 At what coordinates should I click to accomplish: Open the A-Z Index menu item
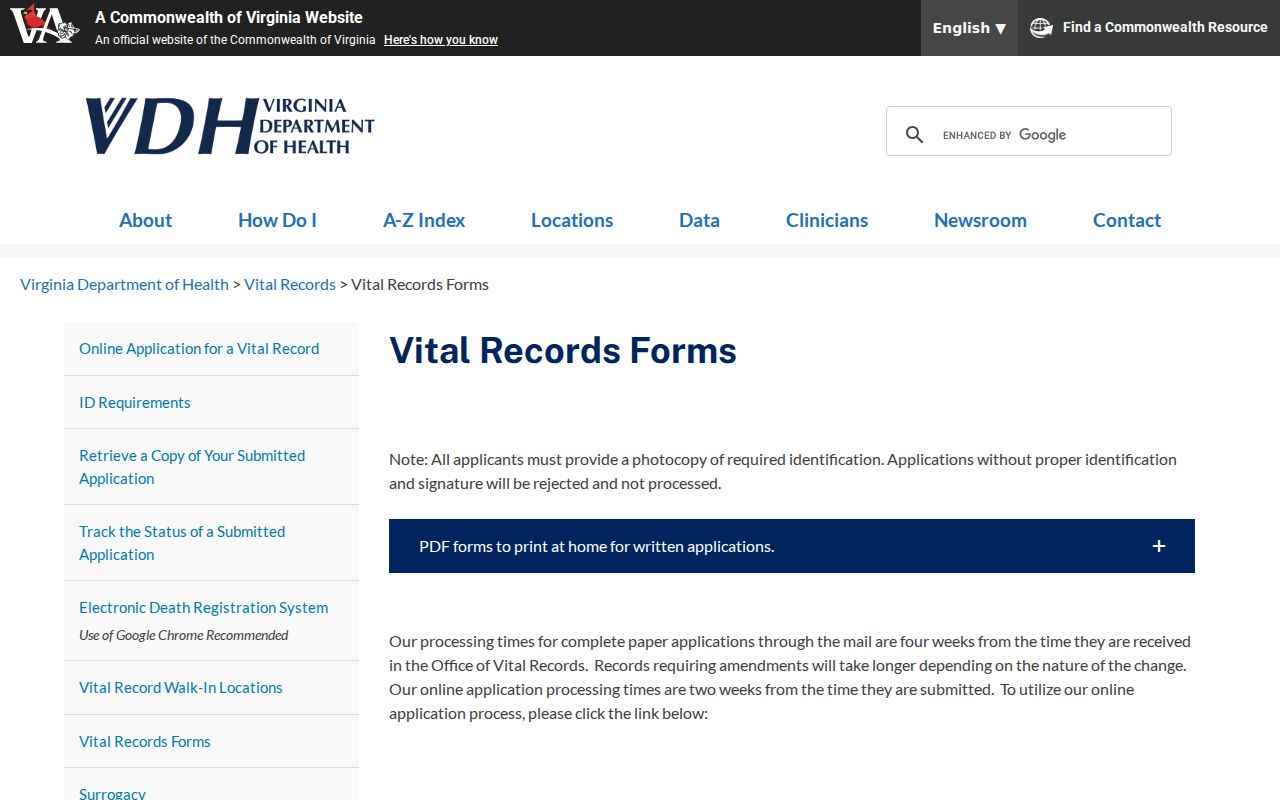[424, 220]
